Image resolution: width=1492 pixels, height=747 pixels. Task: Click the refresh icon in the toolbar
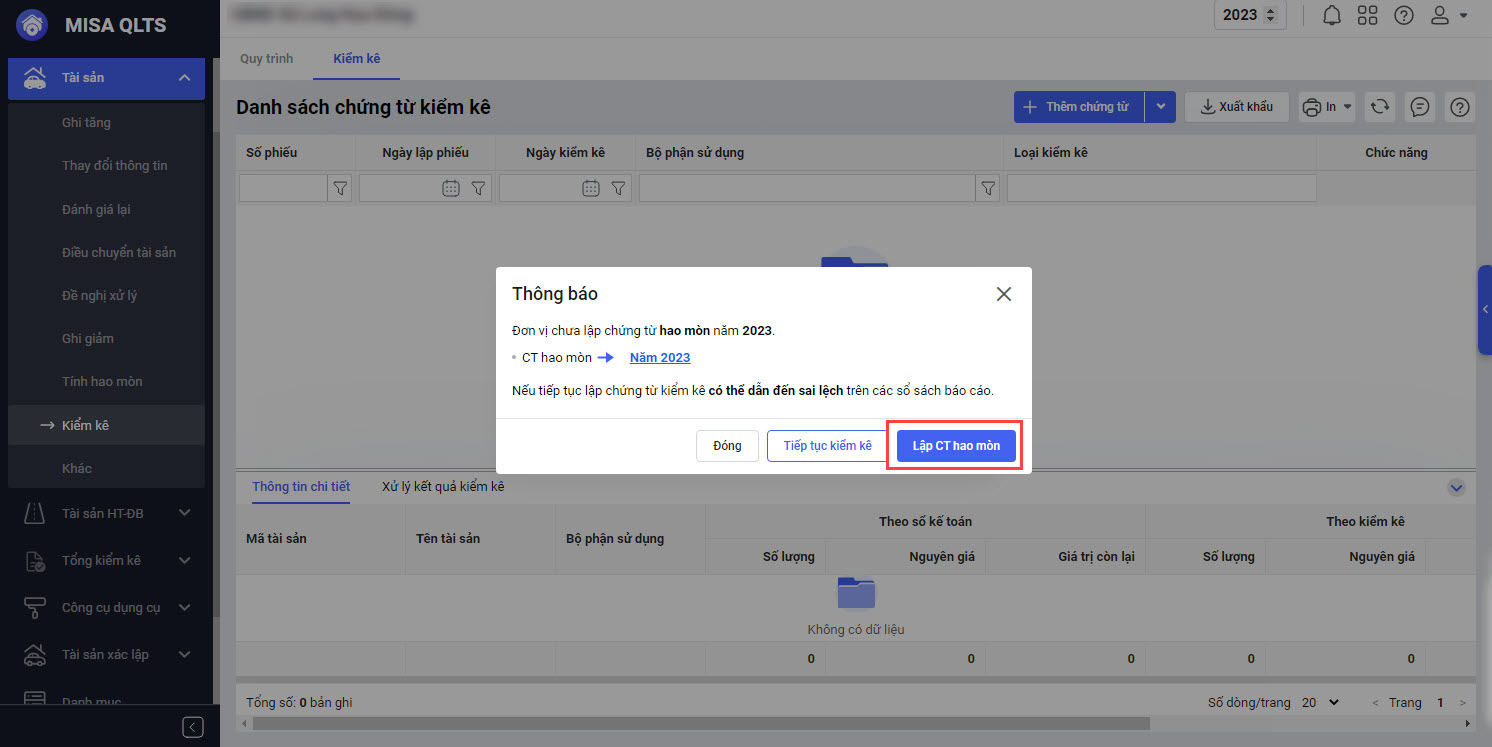[x=1380, y=107]
